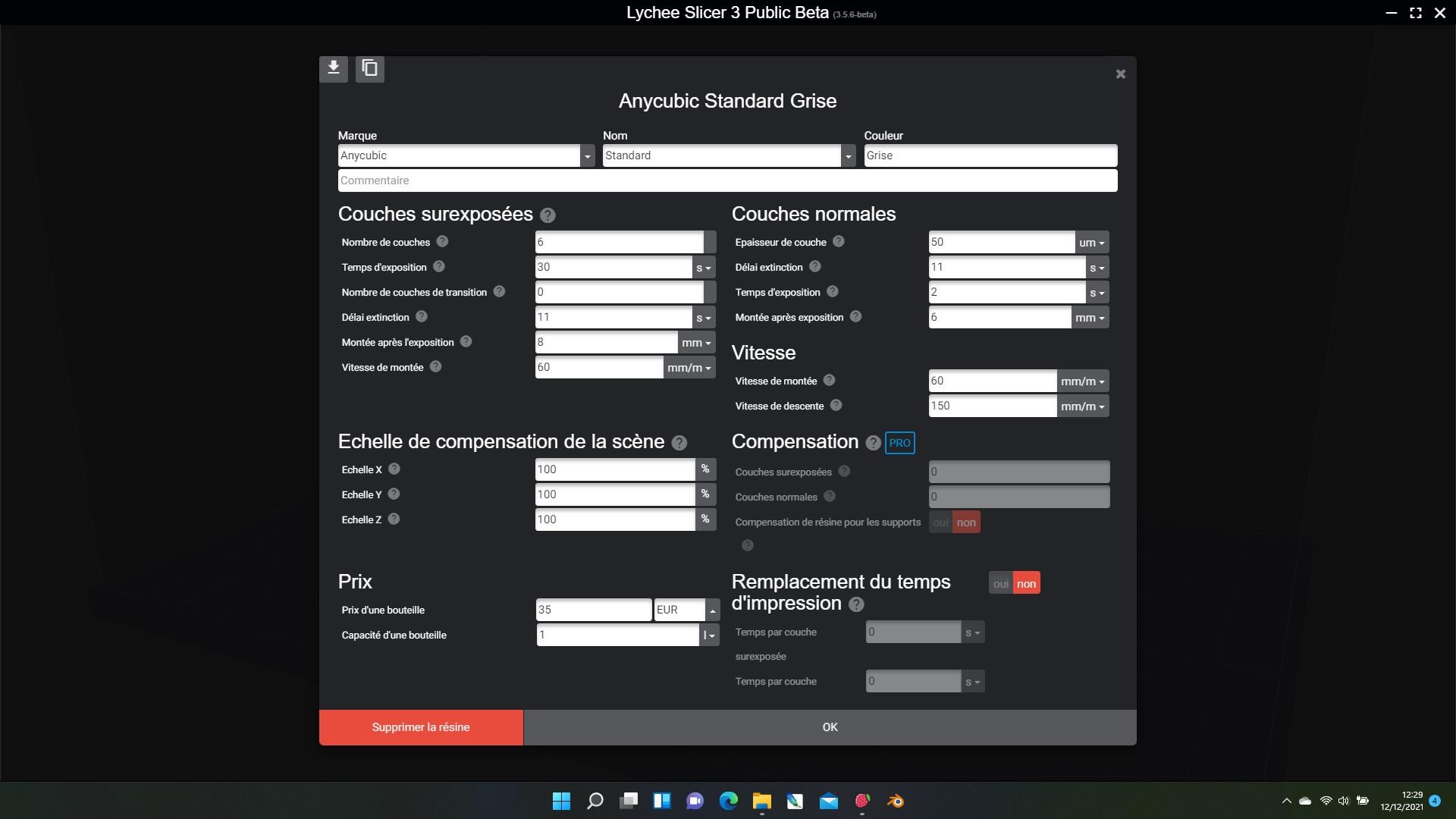Click Echelle X percentage input
This screenshot has width=1456, height=819.
click(x=615, y=469)
